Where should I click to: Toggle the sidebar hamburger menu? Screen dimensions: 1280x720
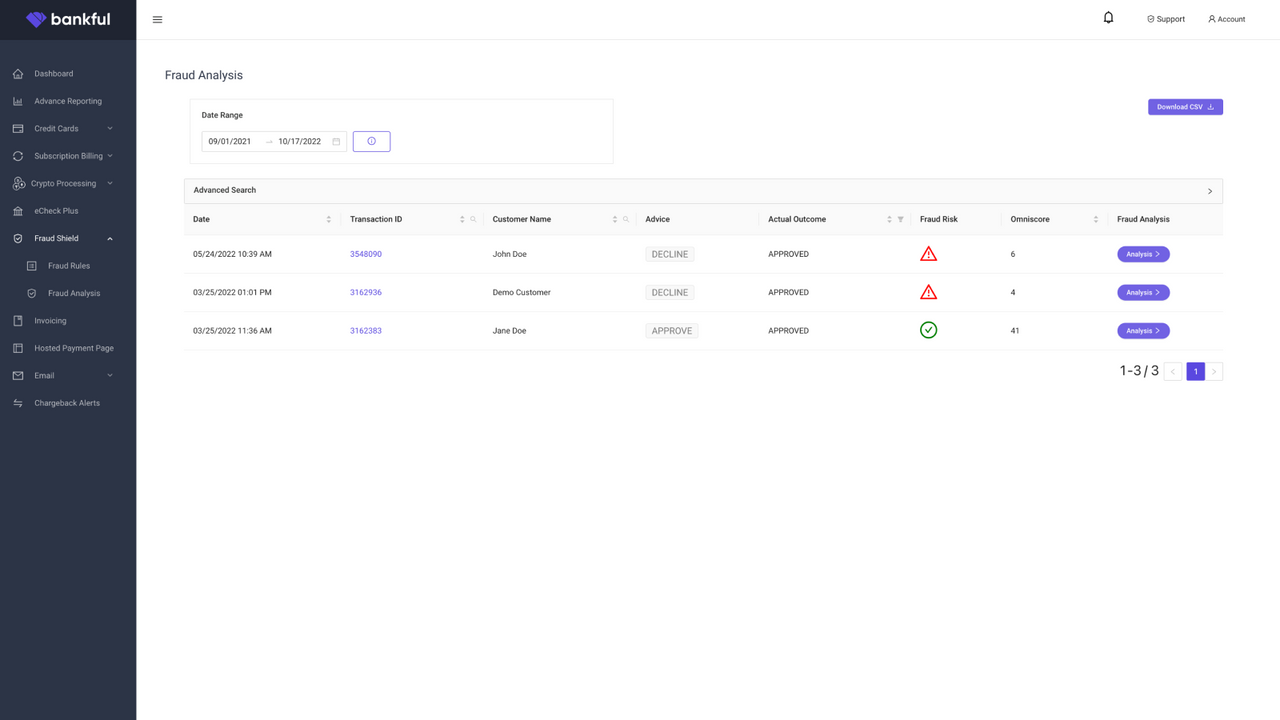(157, 18)
